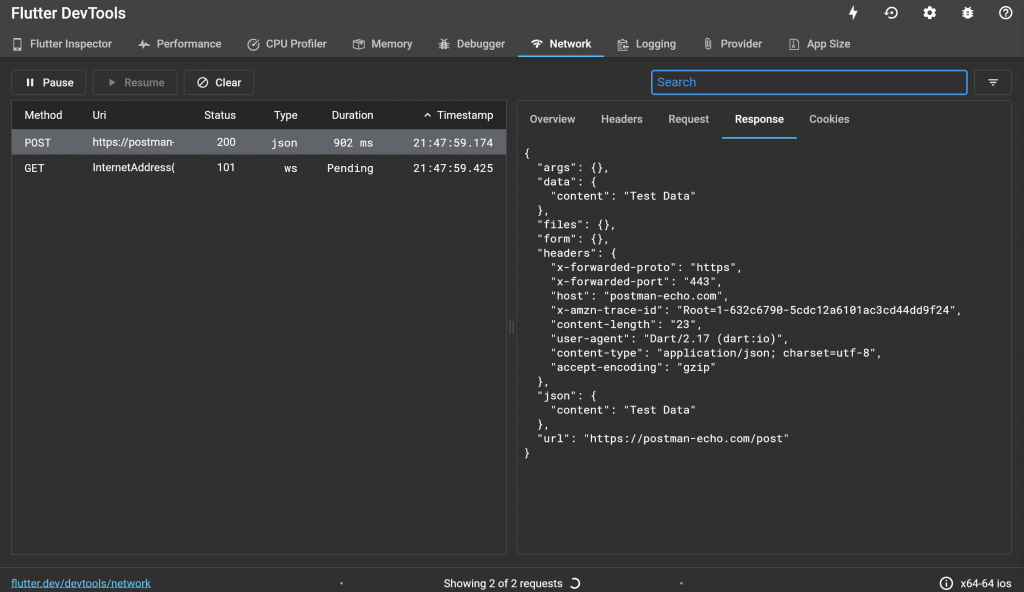Sort by the Method column header

[x=43, y=115]
